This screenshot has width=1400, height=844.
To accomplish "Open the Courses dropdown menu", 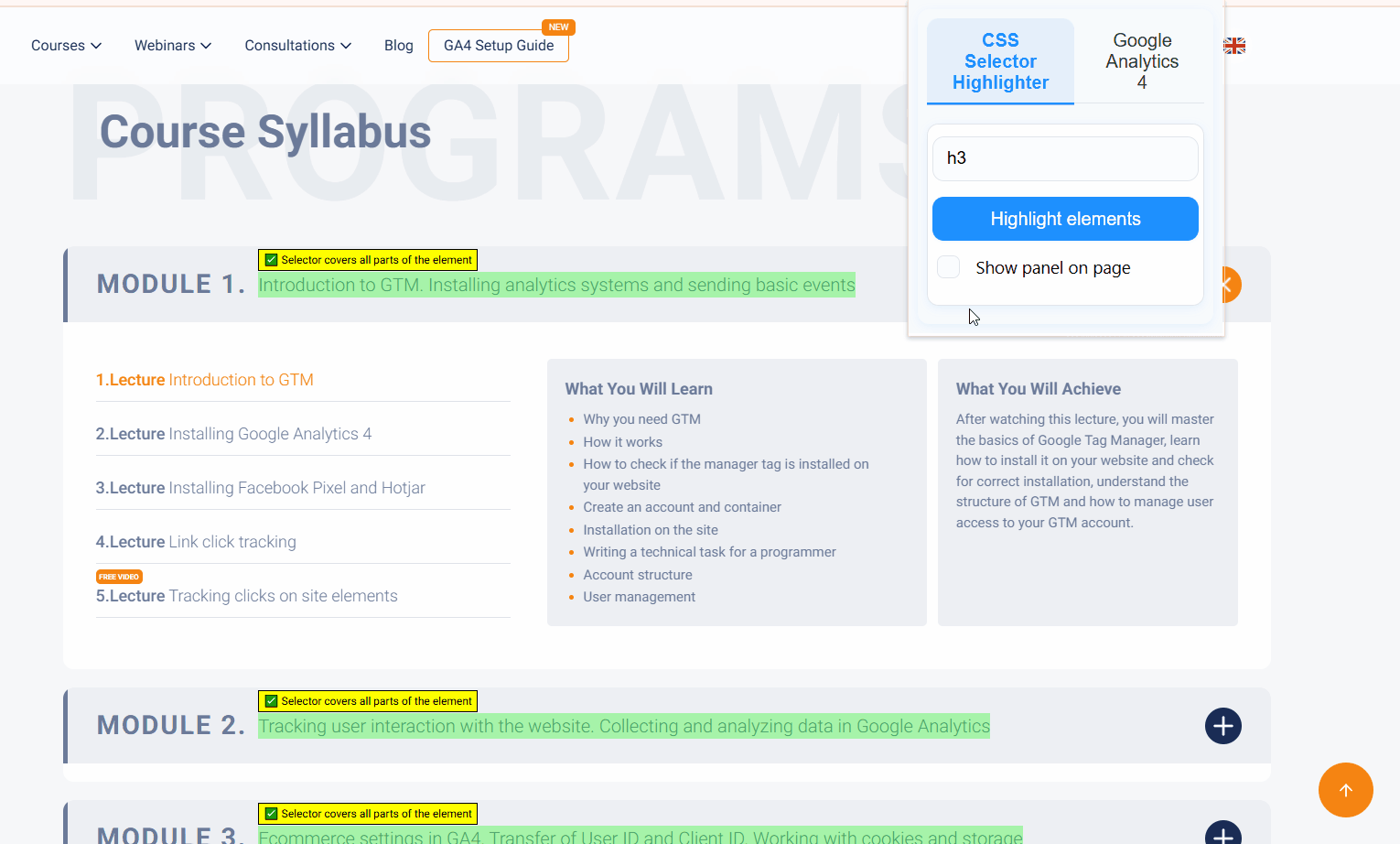I will click(66, 46).
